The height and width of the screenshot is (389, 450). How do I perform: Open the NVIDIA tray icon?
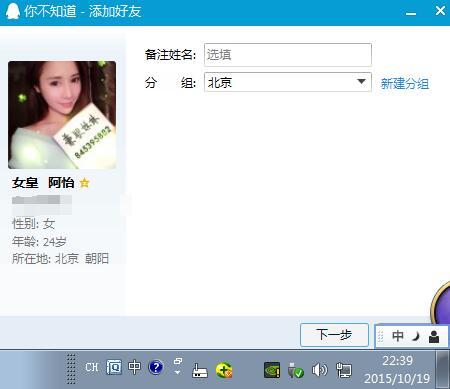coord(272,370)
